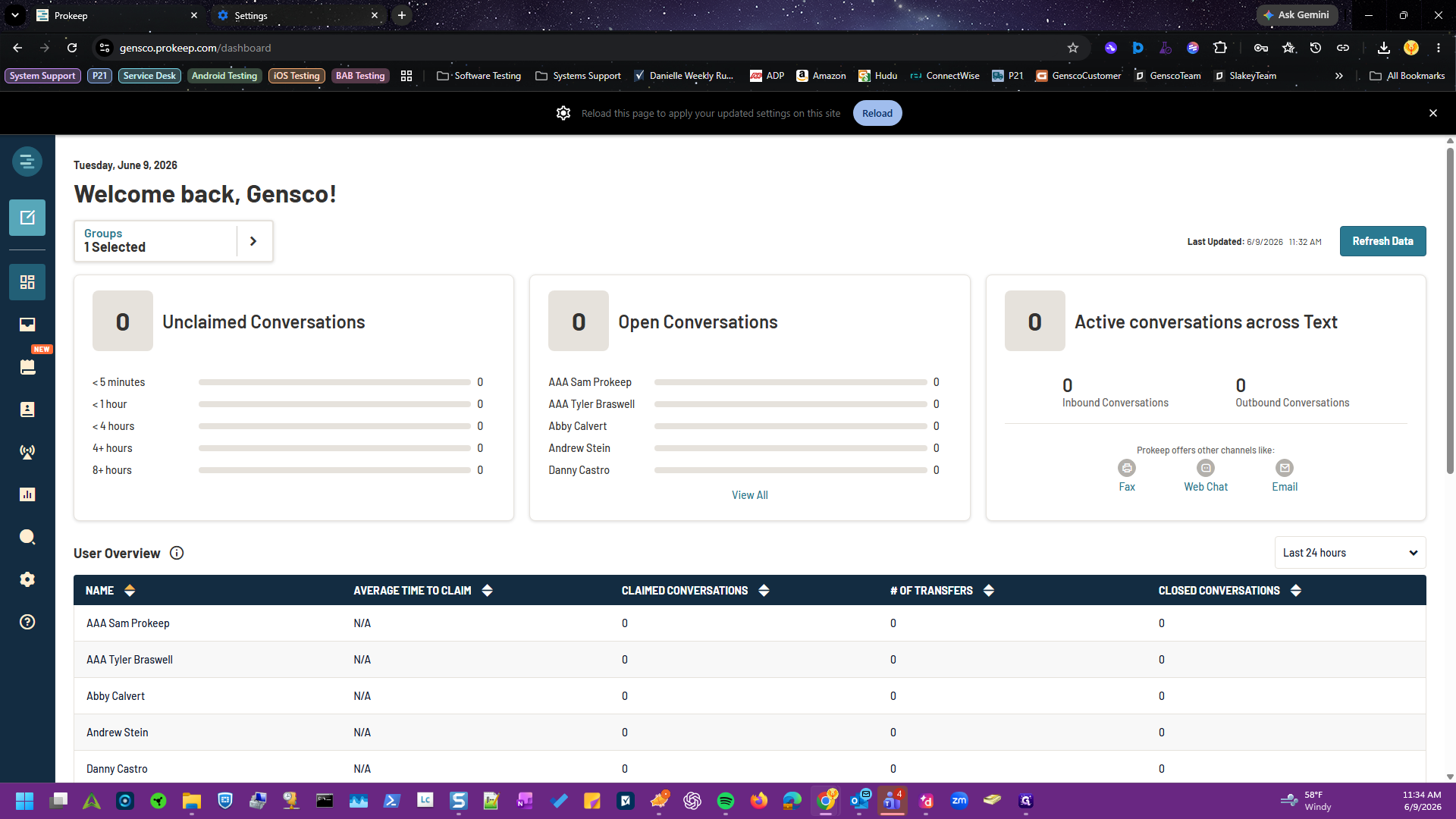Open the GenscoCustomer bookmark

pos(1078,76)
